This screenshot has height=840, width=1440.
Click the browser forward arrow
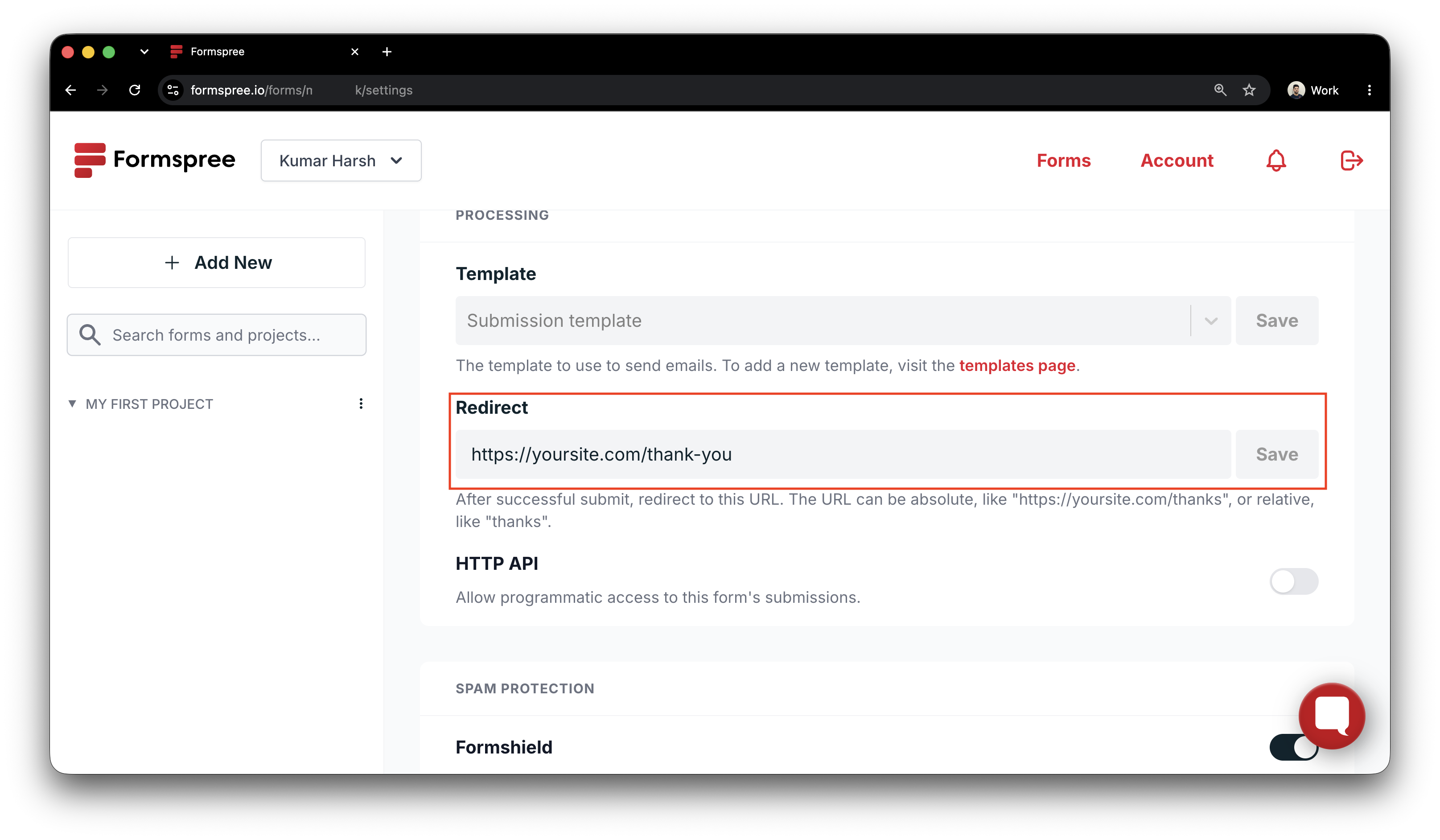(103, 90)
